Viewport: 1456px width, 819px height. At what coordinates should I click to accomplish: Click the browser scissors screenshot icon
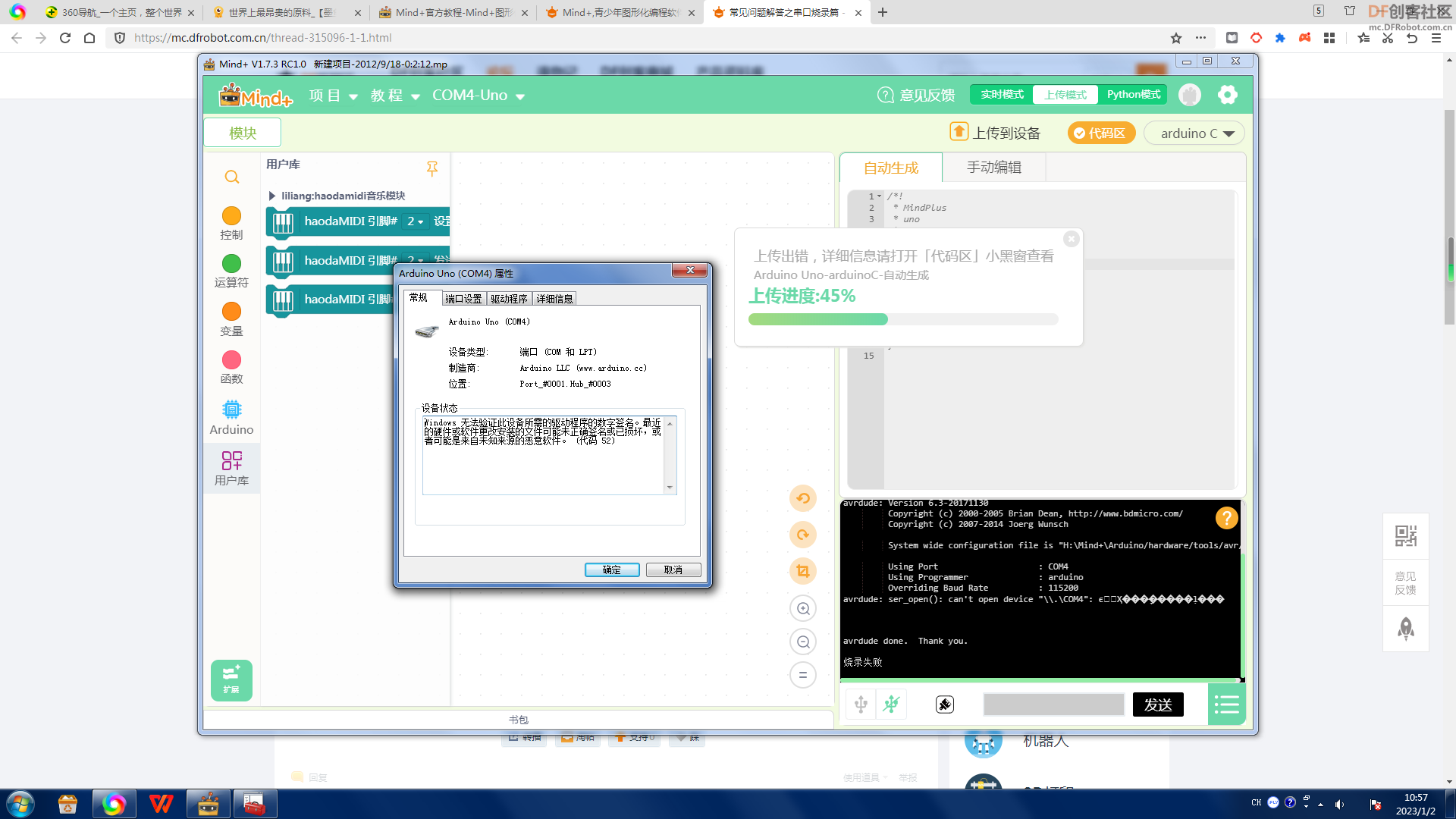(x=1388, y=38)
